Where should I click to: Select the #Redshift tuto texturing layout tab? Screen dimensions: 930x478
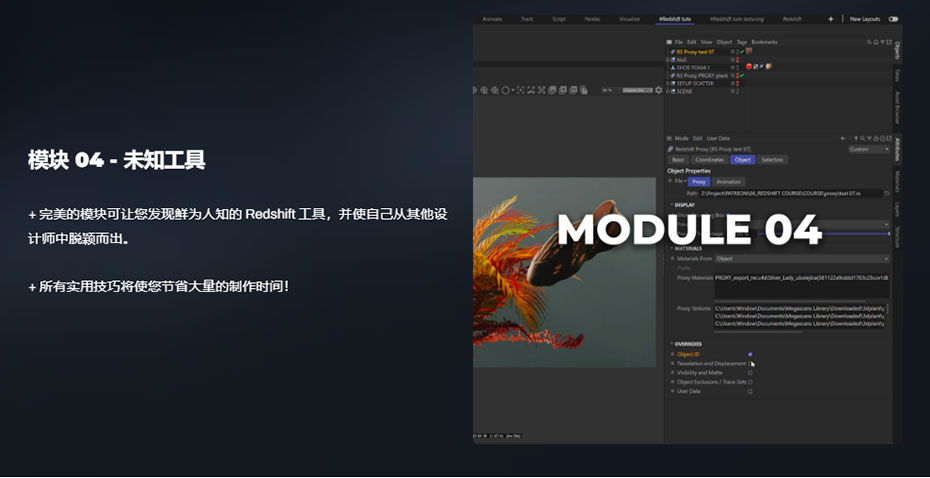coord(737,19)
